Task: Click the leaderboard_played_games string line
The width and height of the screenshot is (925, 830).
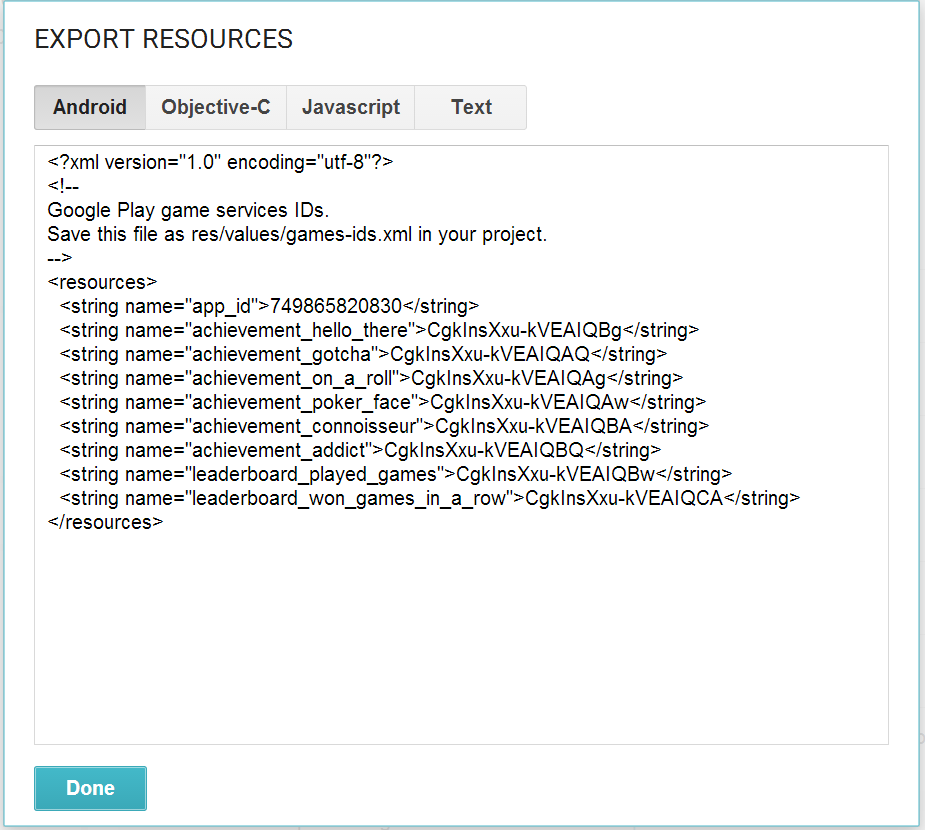Action: click(x=396, y=475)
